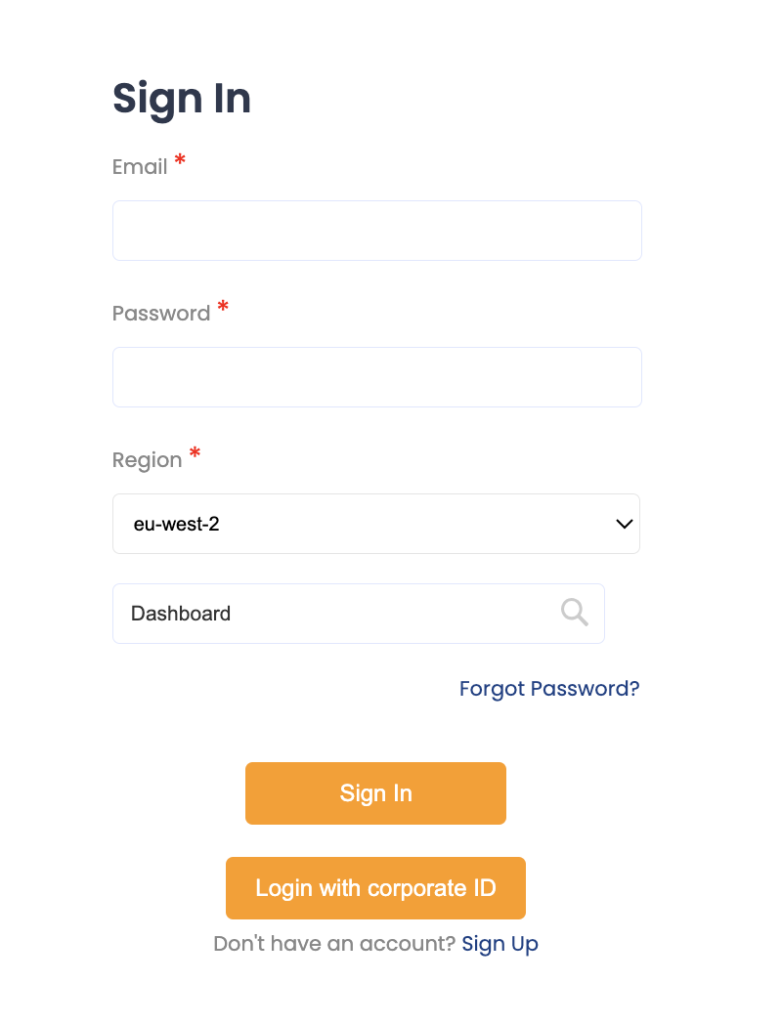Click the Email input field
782x1024 pixels.
pos(376,231)
